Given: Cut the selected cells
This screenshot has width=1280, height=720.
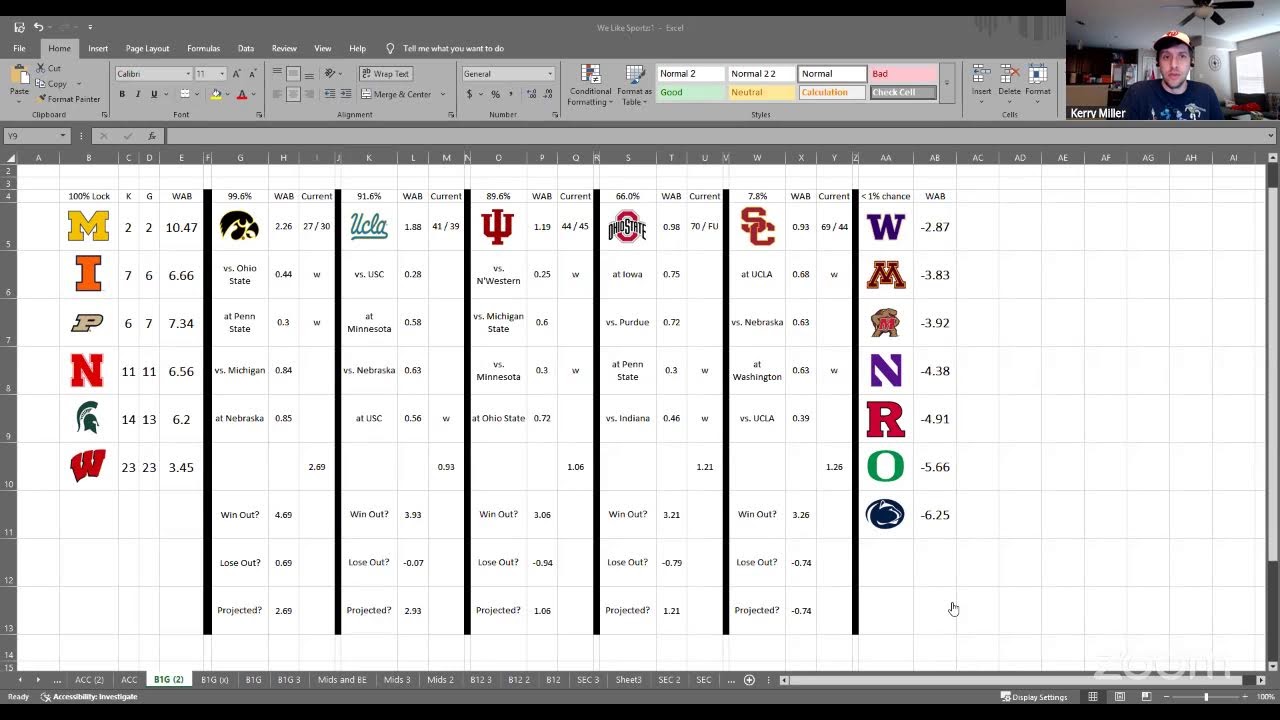Looking at the screenshot, I should (x=48, y=68).
